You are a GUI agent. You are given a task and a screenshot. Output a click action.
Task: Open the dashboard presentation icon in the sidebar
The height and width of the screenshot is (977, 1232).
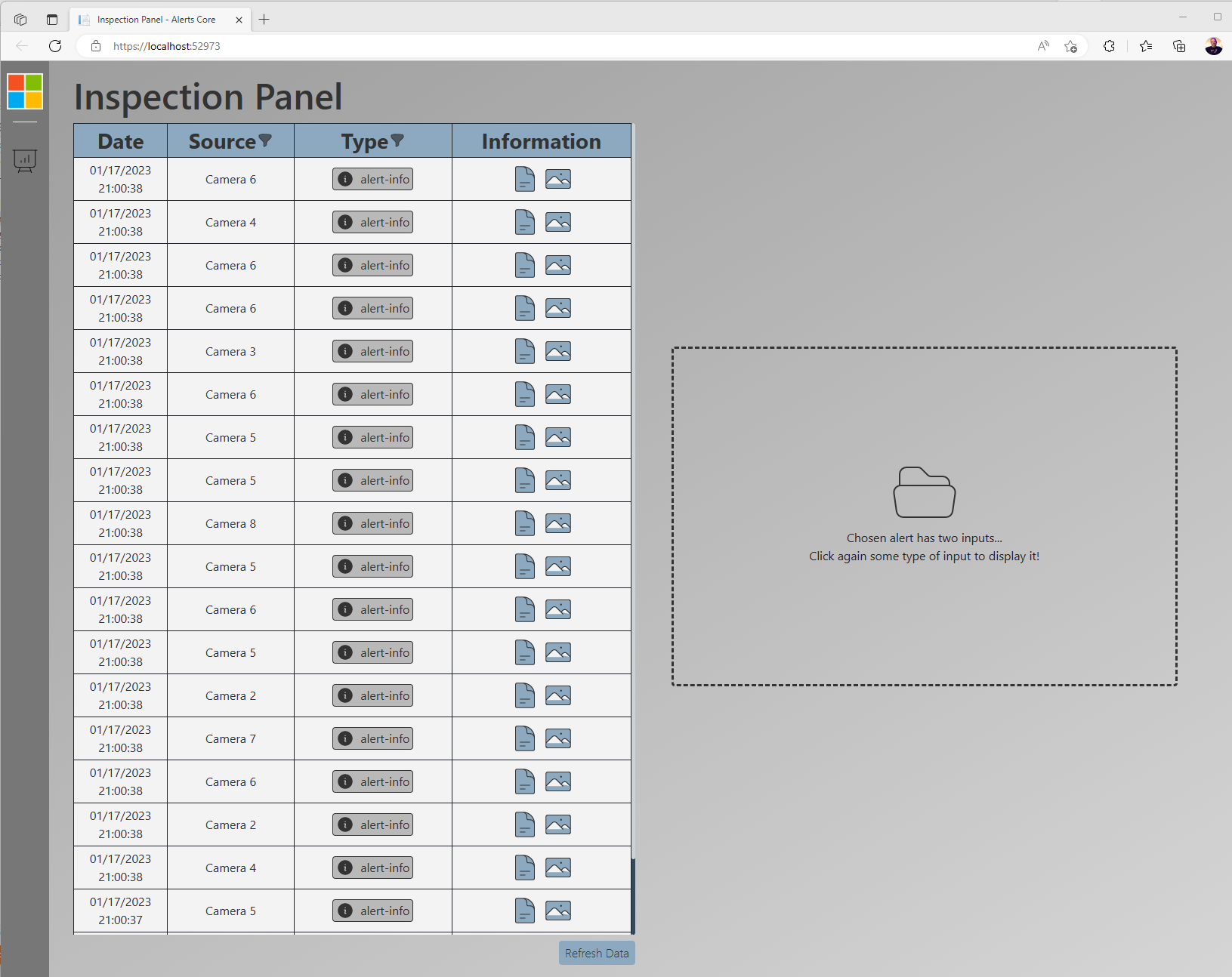pos(25,161)
